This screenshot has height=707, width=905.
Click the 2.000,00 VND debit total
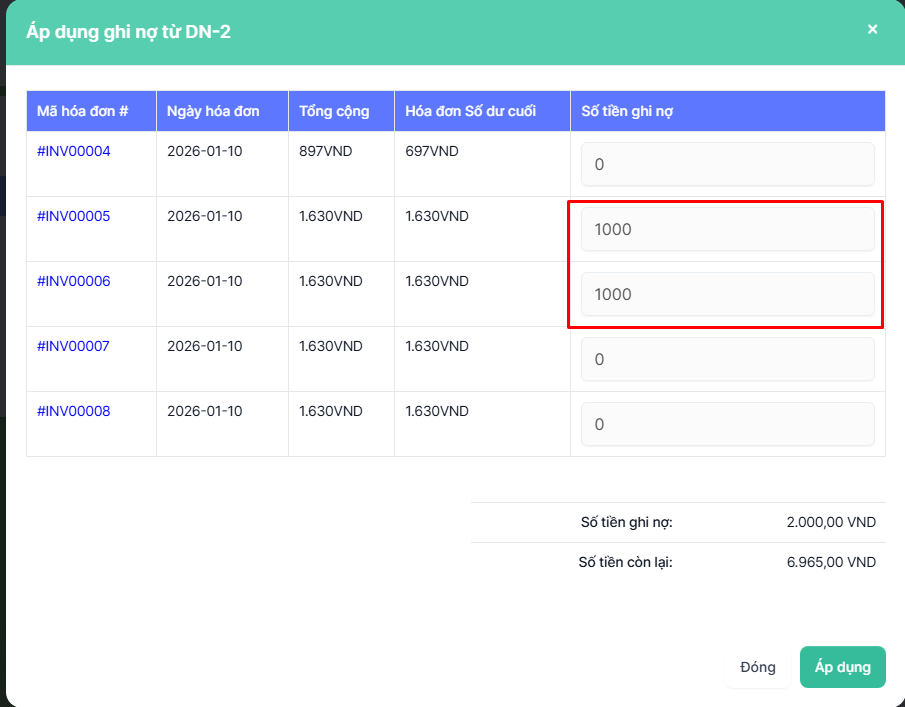click(x=831, y=522)
